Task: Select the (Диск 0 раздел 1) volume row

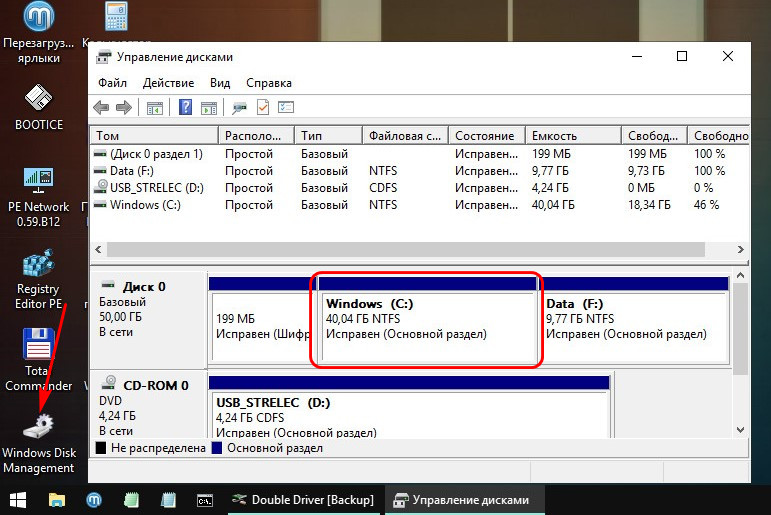Action: 420,154
